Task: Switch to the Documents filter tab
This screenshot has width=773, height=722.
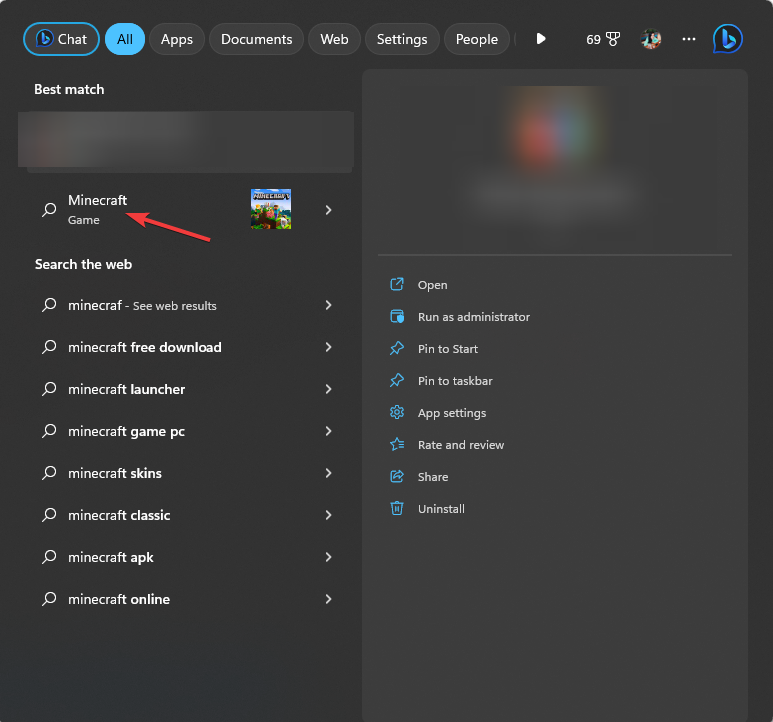Action: point(256,39)
